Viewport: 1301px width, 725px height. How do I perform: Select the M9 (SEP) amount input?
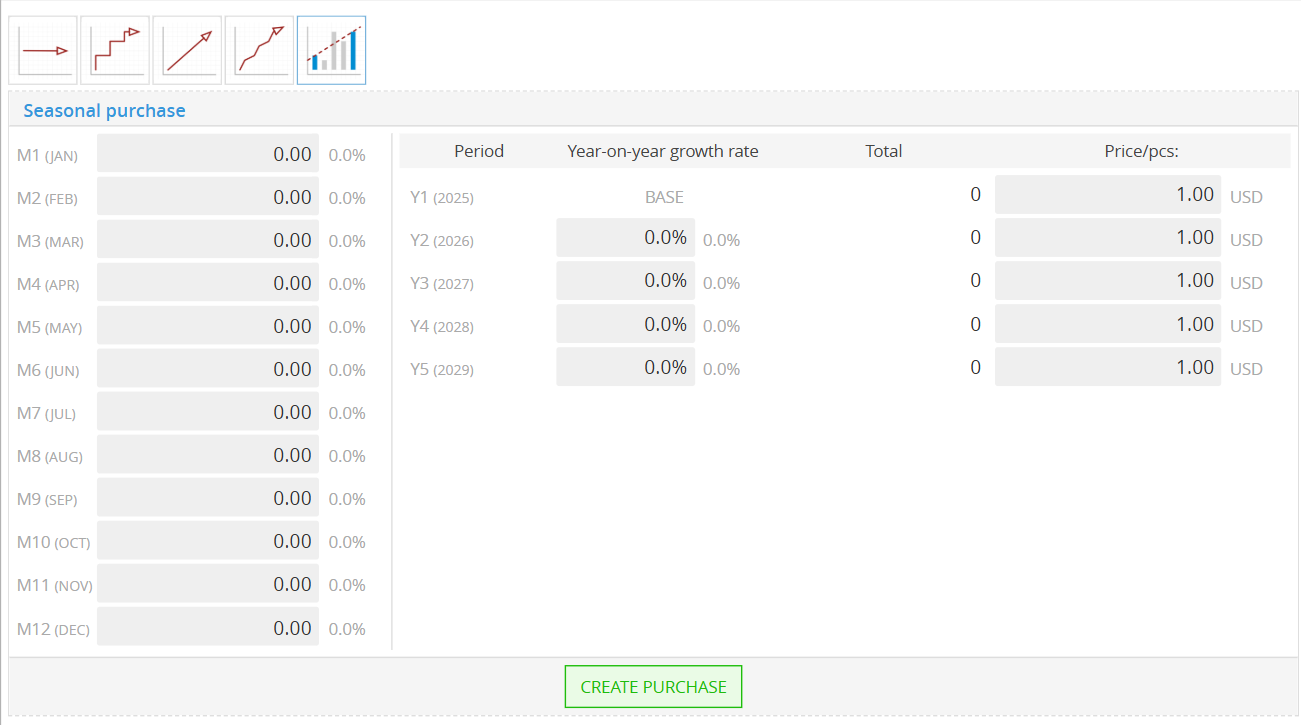click(x=208, y=499)
